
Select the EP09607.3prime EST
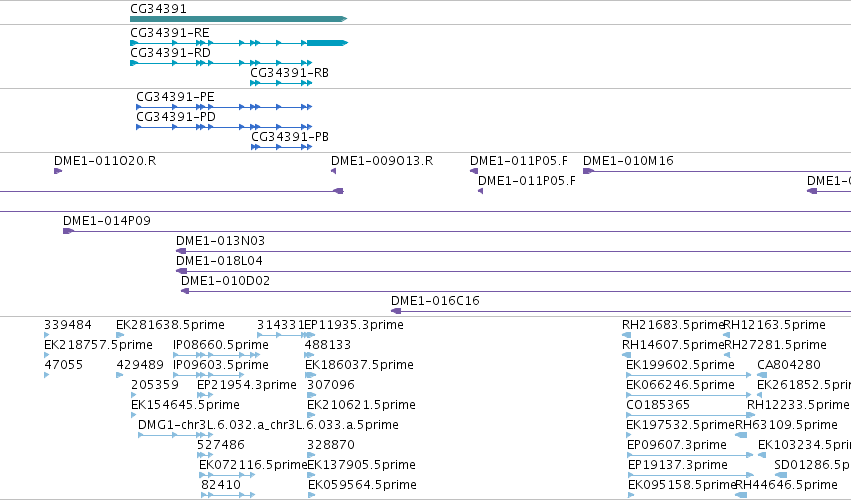[690, 455]
